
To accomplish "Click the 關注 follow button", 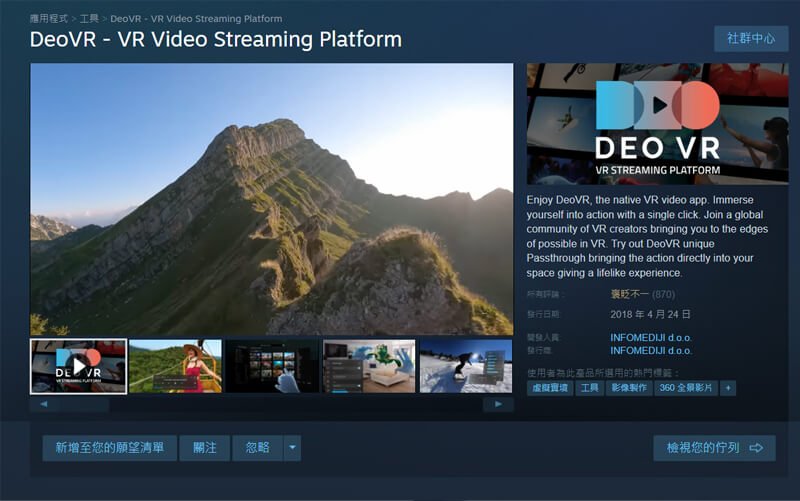I will [x=205, y=448].
